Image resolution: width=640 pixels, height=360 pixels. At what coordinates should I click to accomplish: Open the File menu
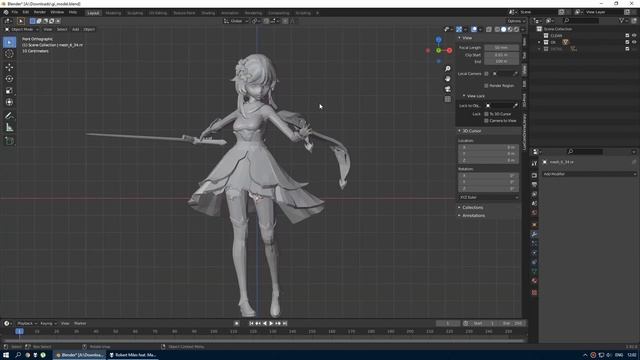tap(15, 12)
